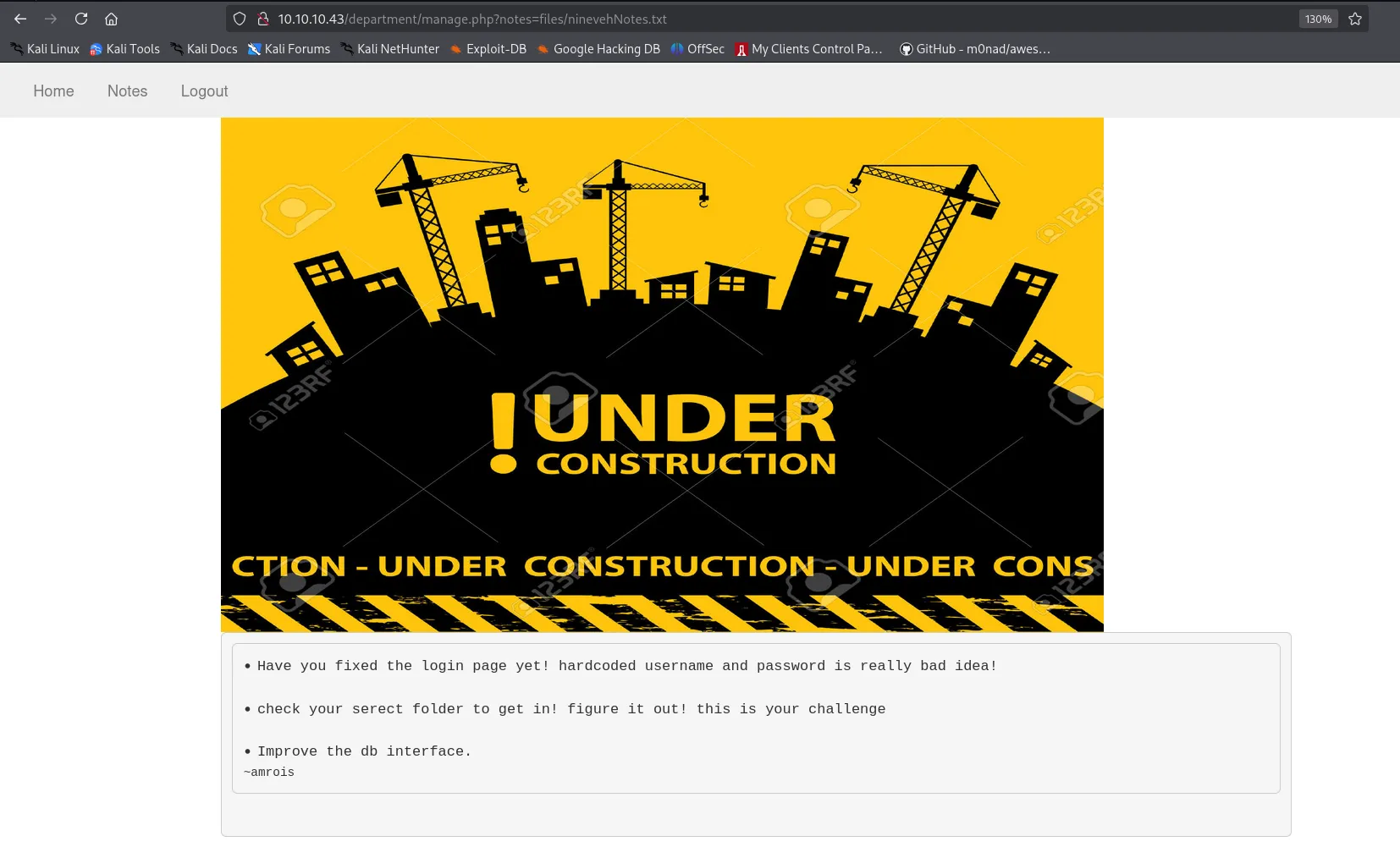Bookmark this page with the star icon
The width and height of the screenshot is (1400, 847).
(x=1355, y=19)
